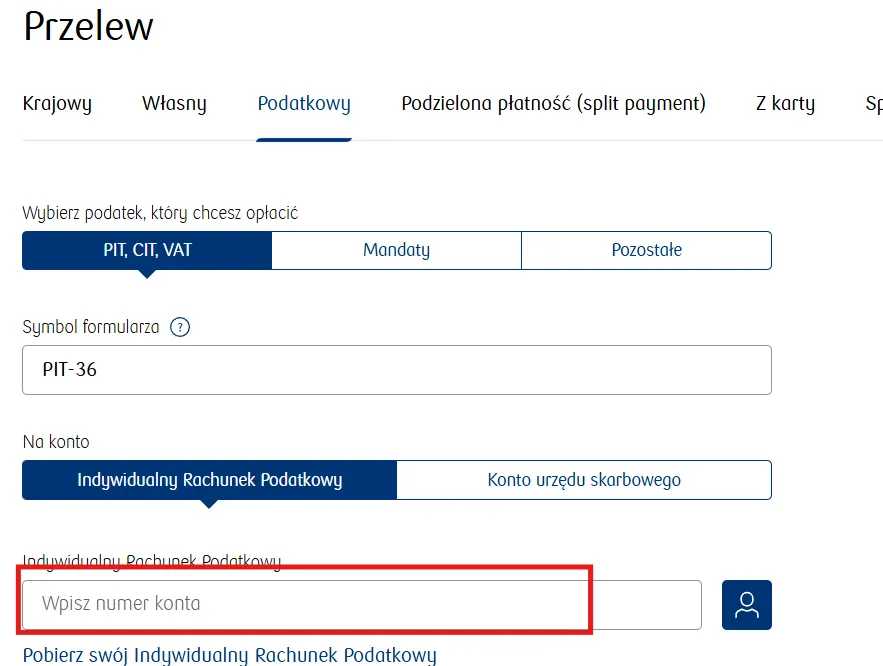The height and width of the screenshot is (666, 883).
Task: Switch to Konto urzędu skarbowego option
Action: (x=584, y=480)
